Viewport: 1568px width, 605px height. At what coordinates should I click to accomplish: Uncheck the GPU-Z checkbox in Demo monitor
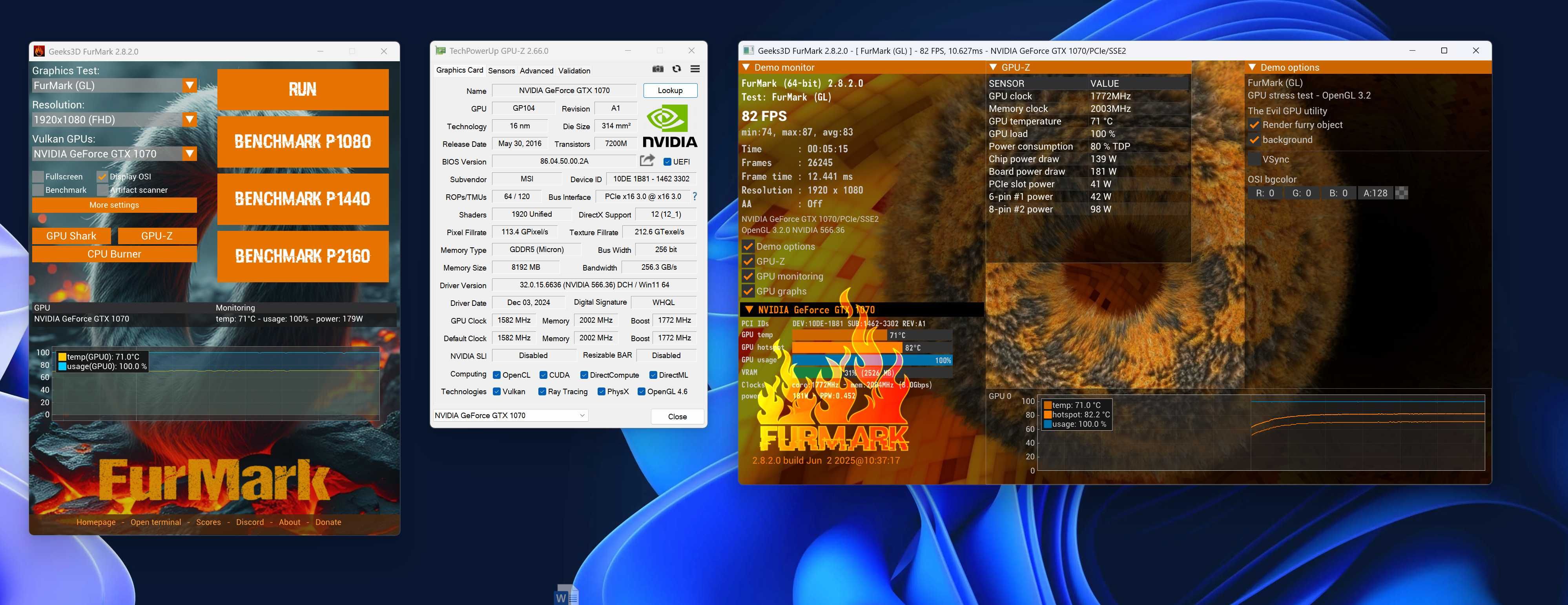pos(748,261)
